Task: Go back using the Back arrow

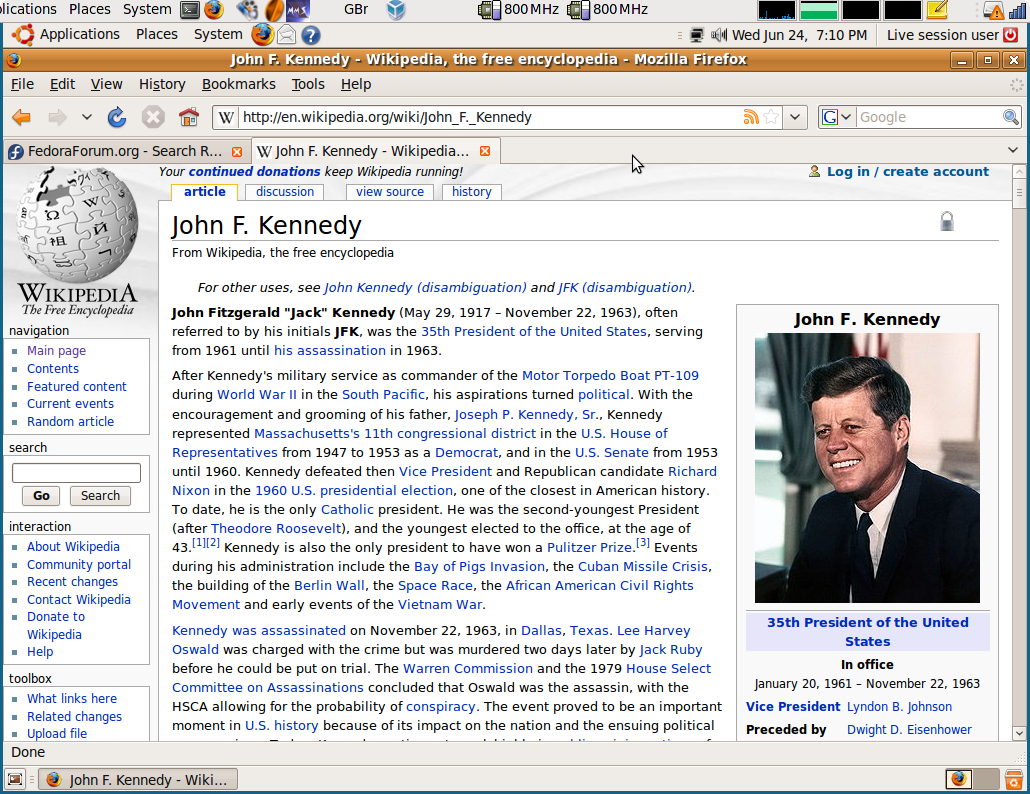Action: point(22,118)
